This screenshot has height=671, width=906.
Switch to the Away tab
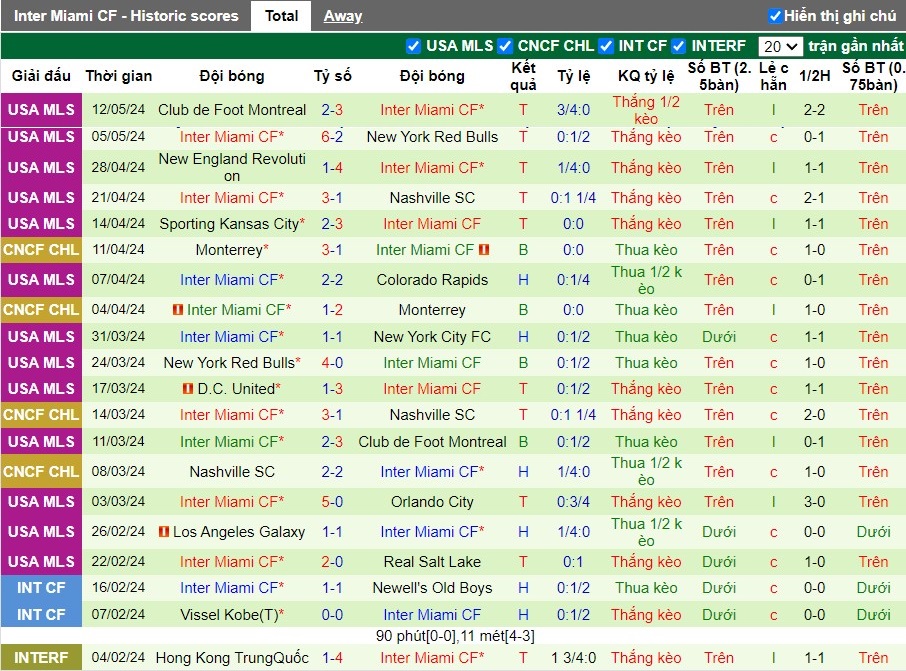343,16
